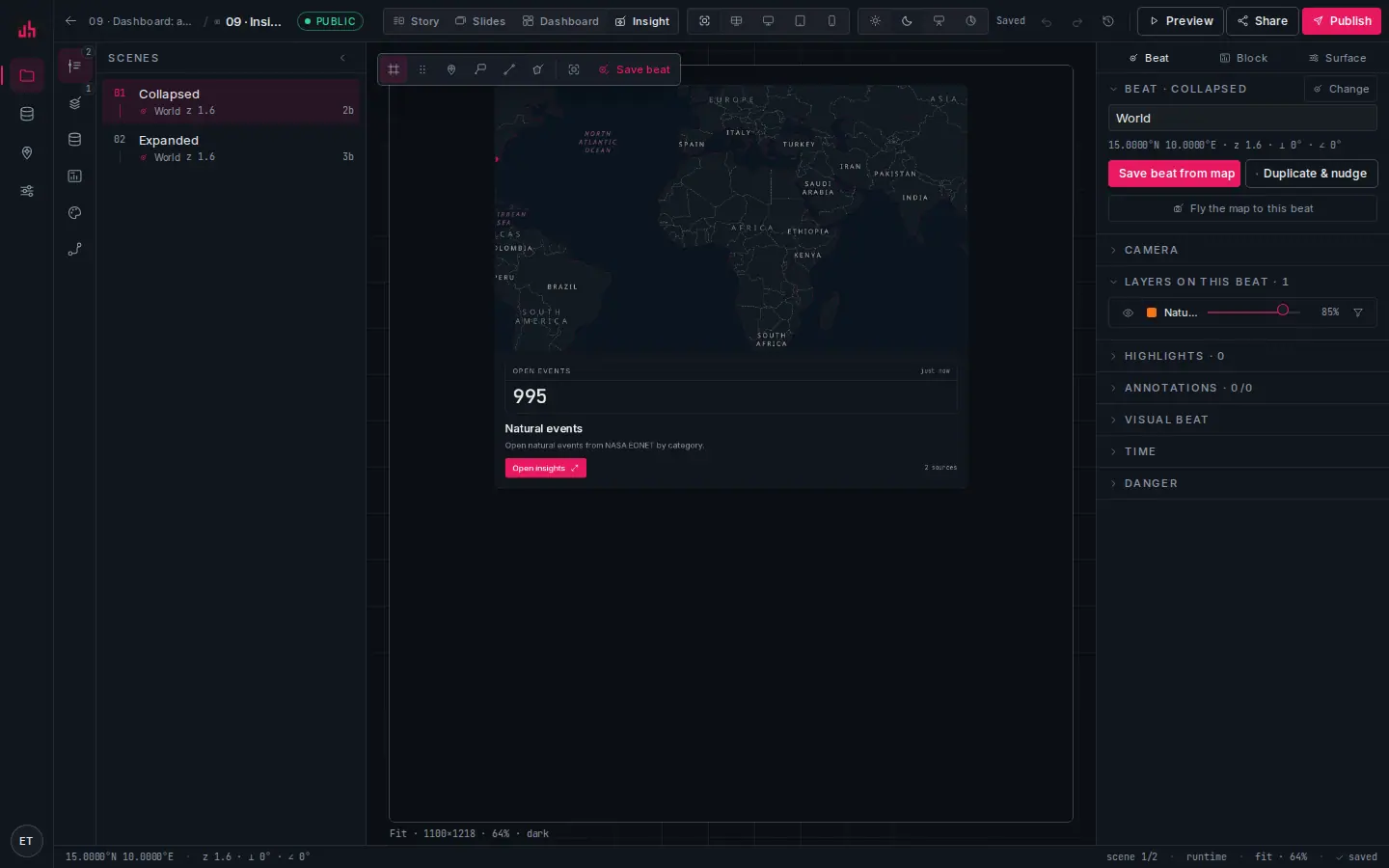This screenshot has height=868, width=1389.
Task: Switch to dark theme moon icon
Action: [907, 20]
